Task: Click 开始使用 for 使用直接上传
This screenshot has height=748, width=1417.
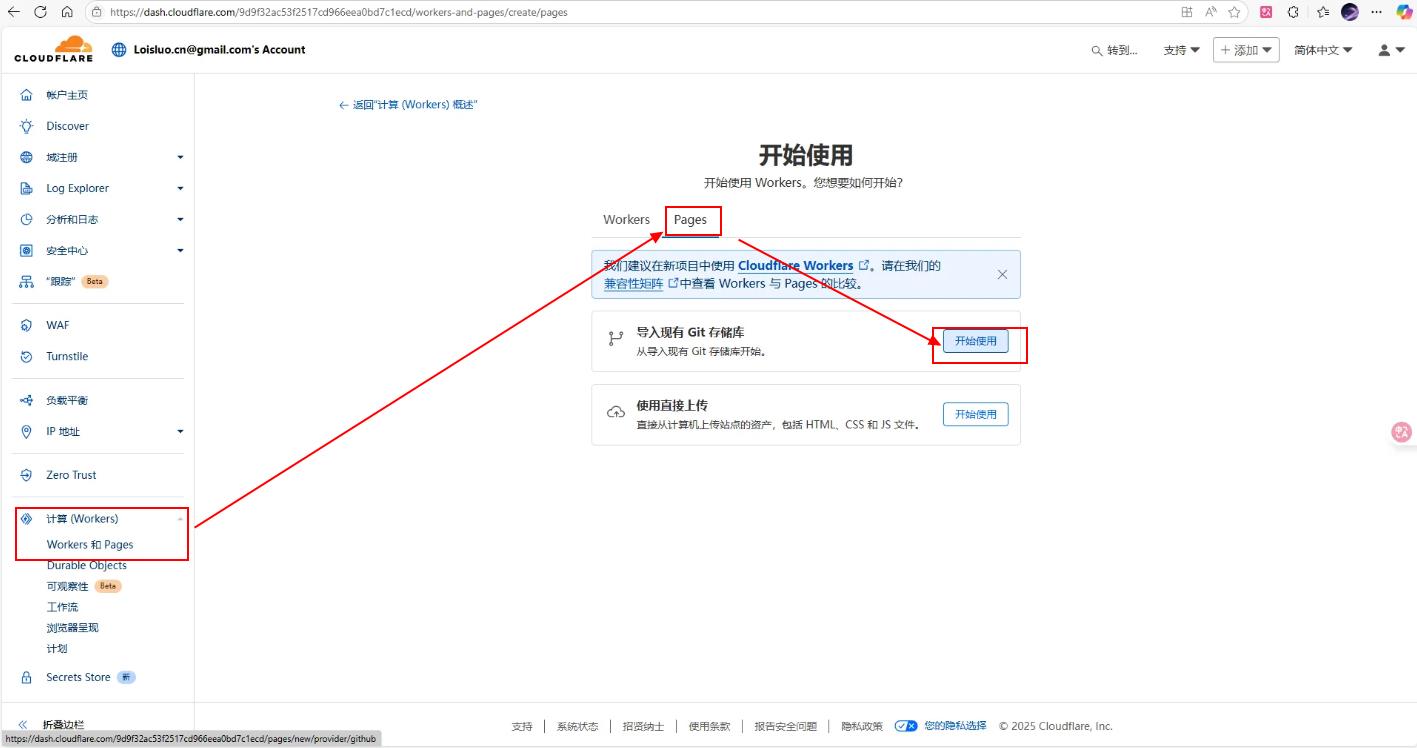Action: [976, 414]
